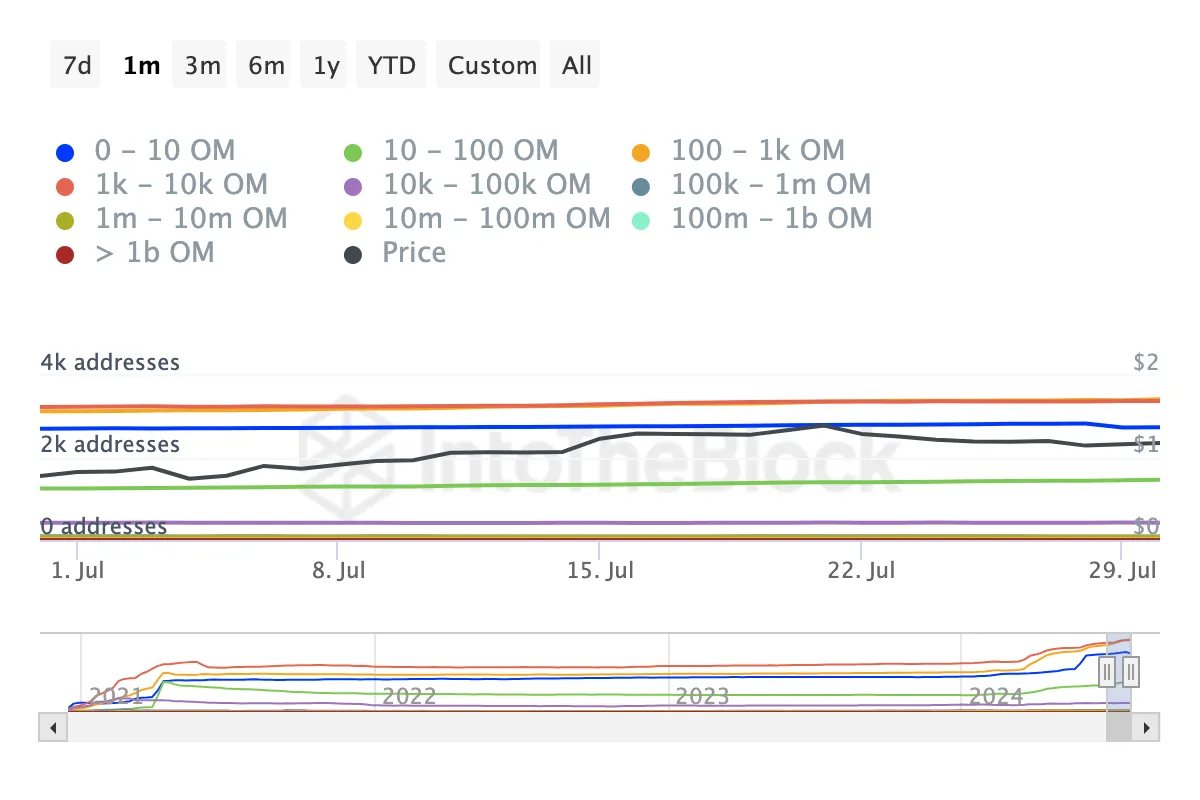Click the navigator's left range handle
Screen dimensions: 1200x800
tap(1107, 671)
